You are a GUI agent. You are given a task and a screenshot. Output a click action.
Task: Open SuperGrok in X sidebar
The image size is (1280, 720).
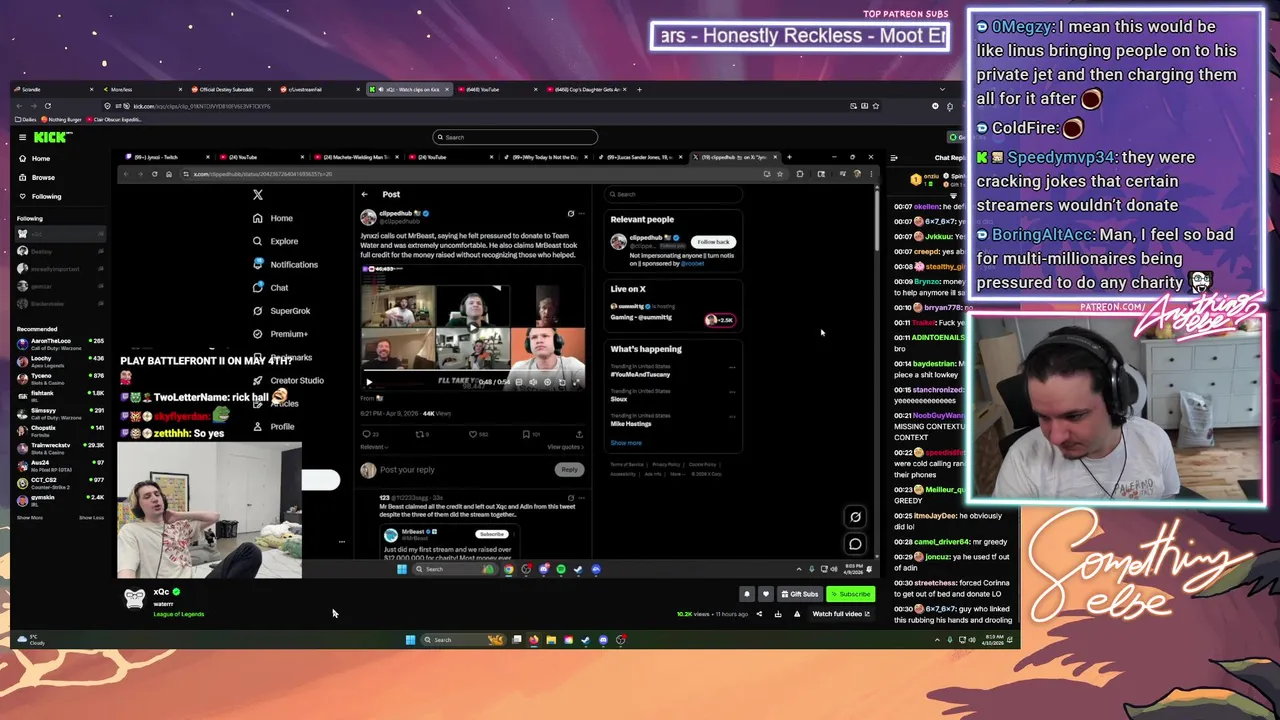(x=281, y=311)
